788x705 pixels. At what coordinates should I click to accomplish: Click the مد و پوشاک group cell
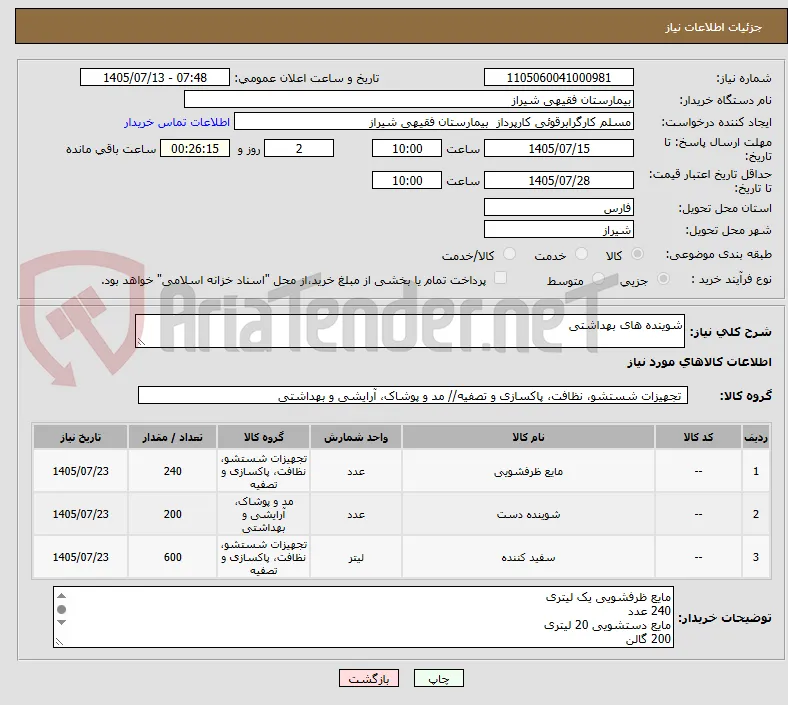pyautogui.click(x=263, y=514)
